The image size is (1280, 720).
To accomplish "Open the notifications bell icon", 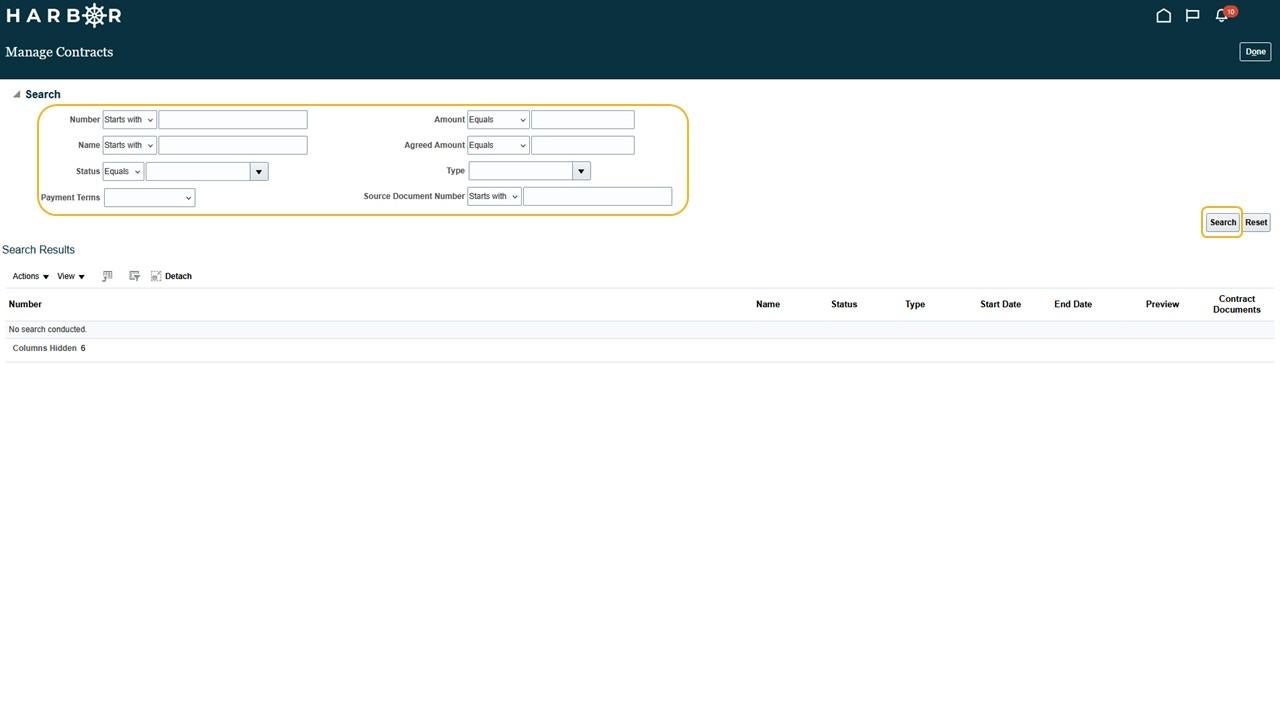I will (1222, 15).
